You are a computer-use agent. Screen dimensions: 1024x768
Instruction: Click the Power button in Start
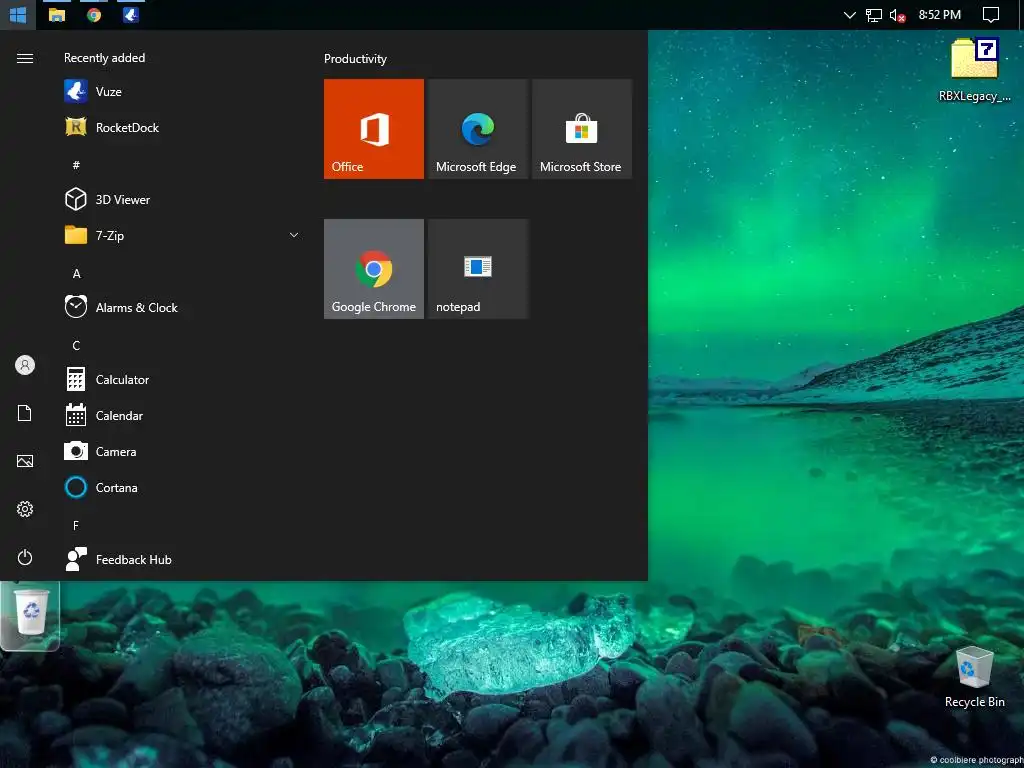(25, 557)
